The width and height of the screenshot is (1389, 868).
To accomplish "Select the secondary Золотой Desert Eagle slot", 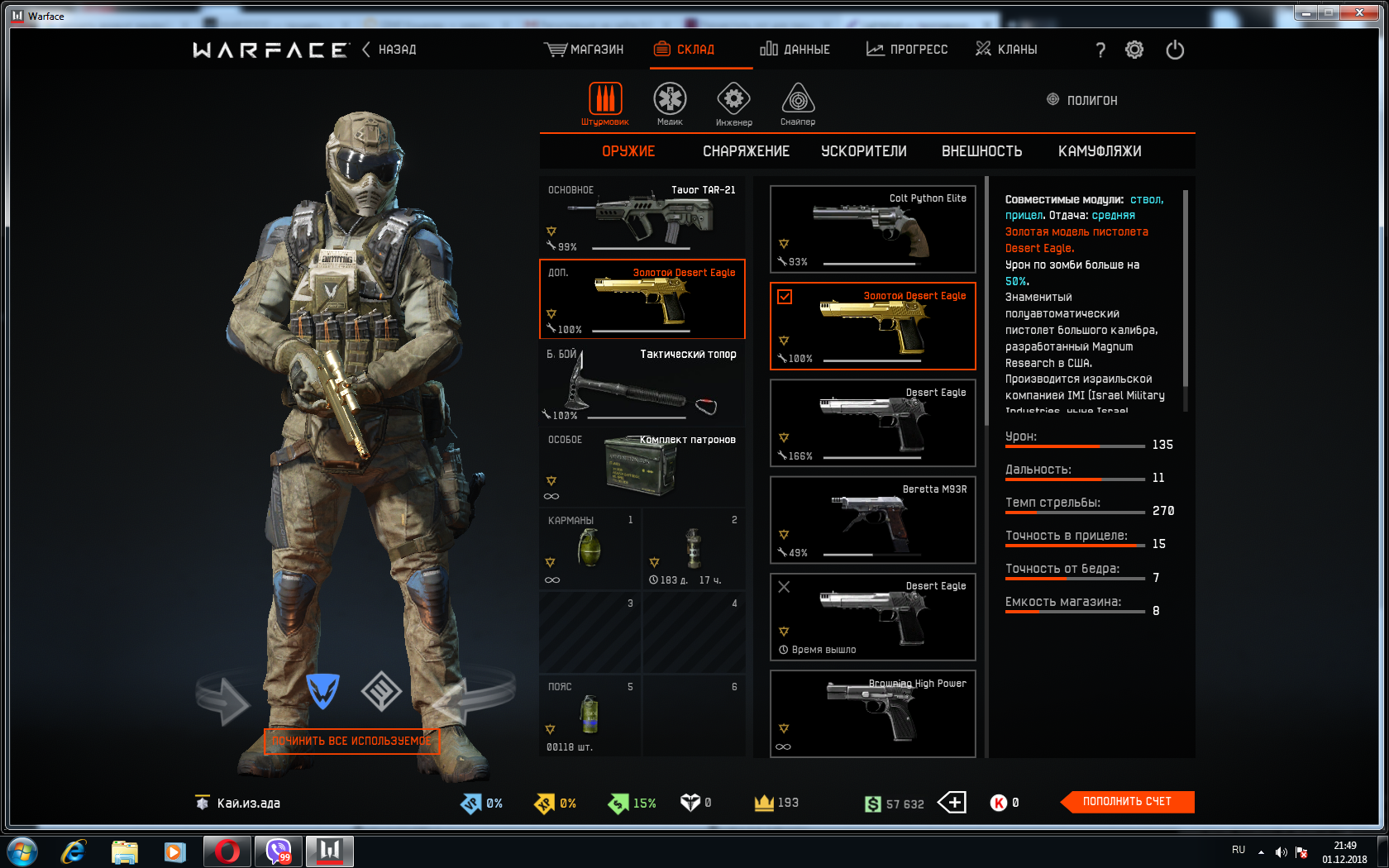I will pyautogui.click(x=642, y=299).
